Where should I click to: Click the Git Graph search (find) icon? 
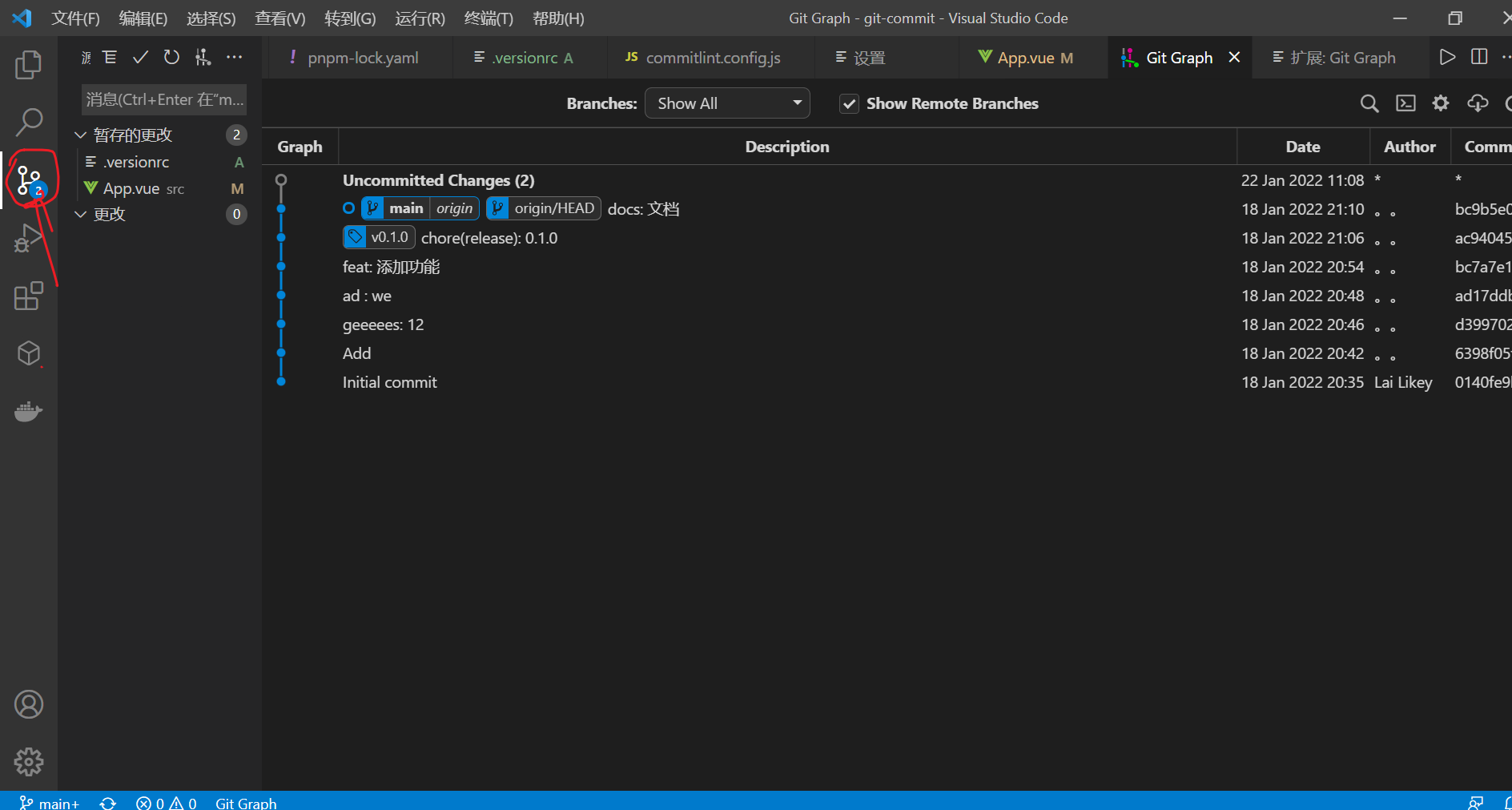(1369, 103)
